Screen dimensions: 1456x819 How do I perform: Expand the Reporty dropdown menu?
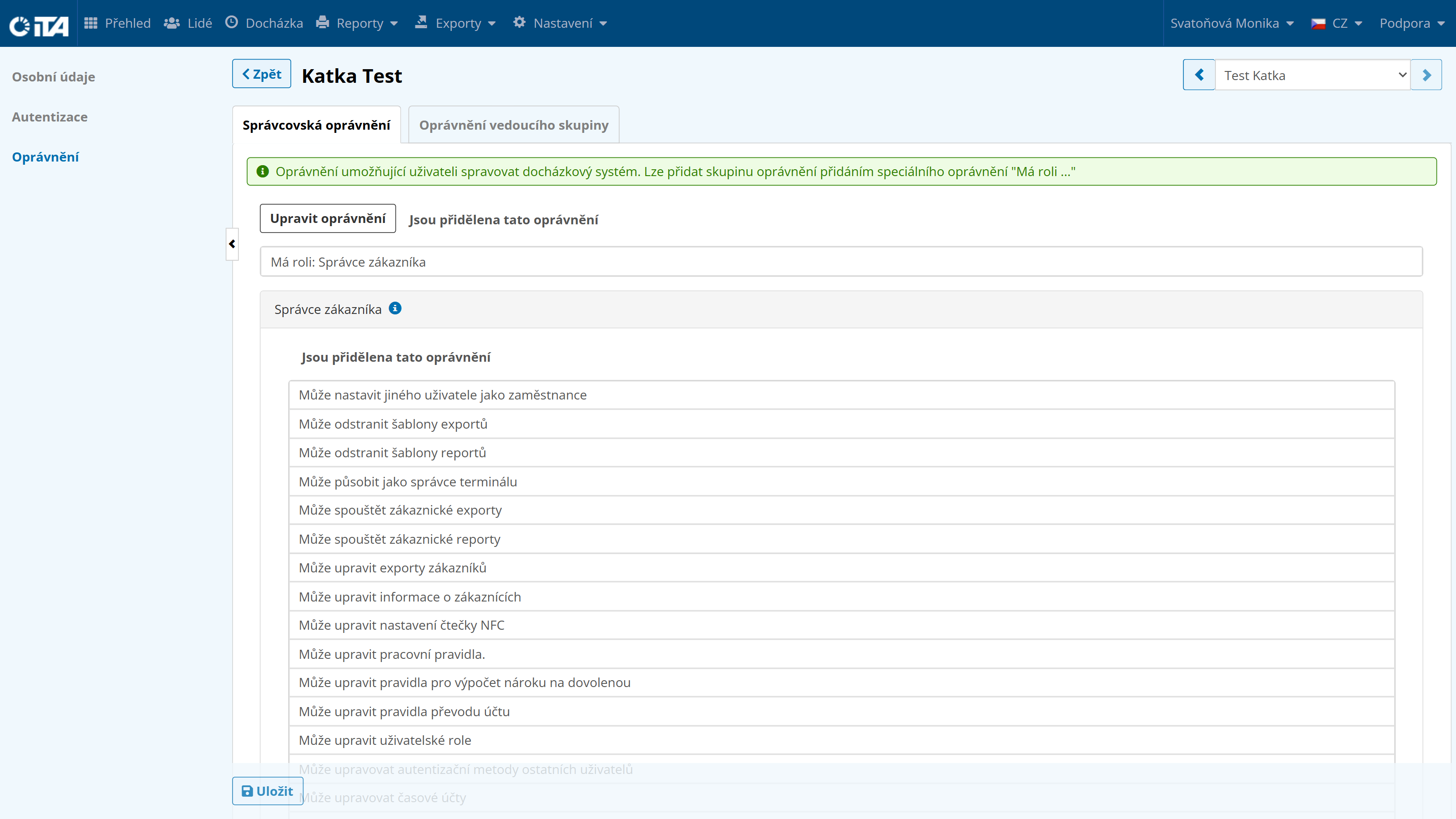357,23
